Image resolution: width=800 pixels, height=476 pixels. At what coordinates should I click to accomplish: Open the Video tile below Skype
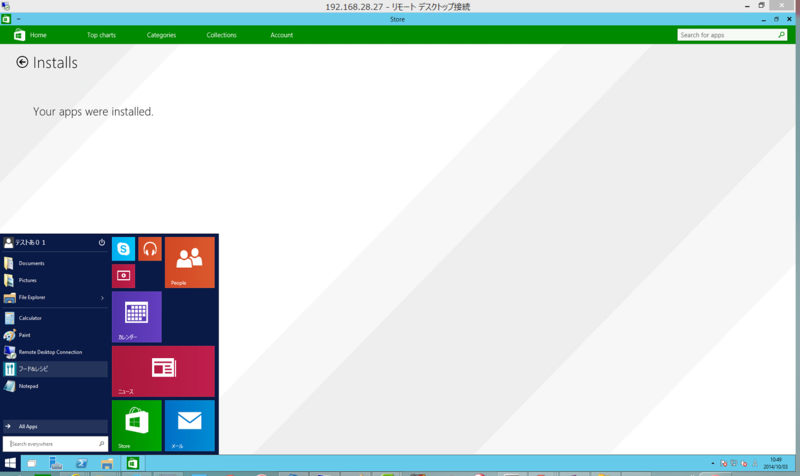[123, 275]
